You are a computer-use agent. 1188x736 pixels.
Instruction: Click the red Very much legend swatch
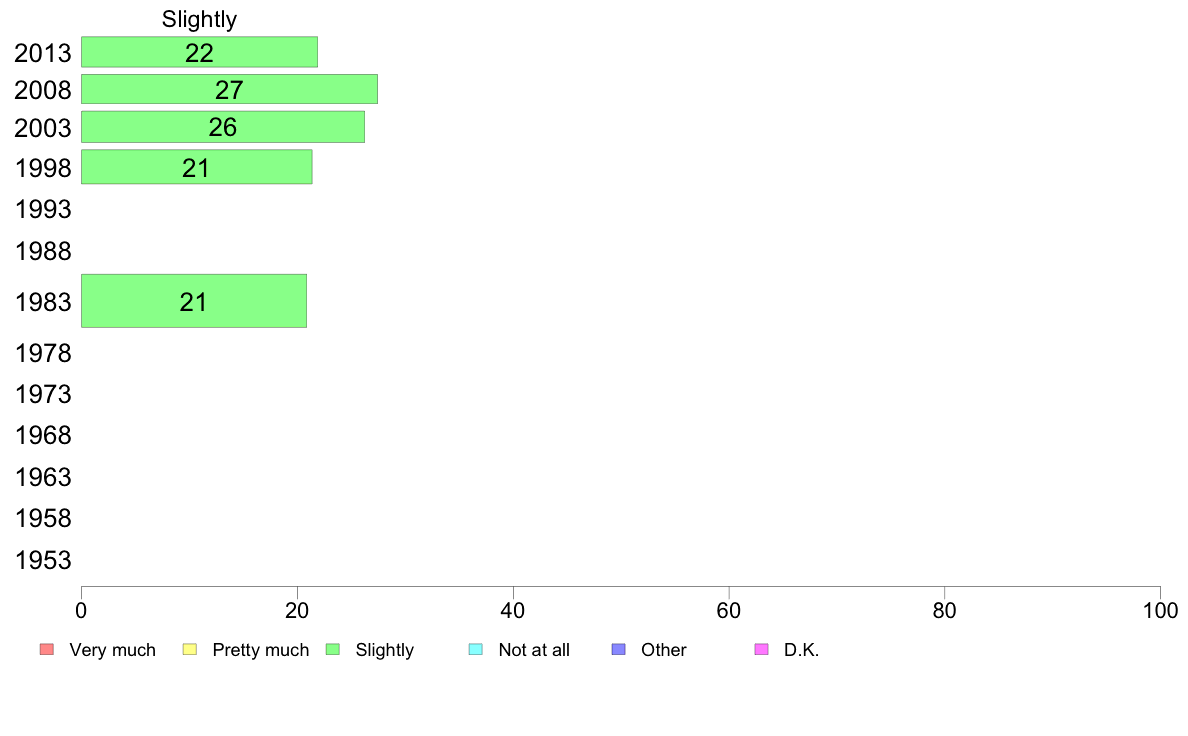pyautogui.click(x=47, y=650)
